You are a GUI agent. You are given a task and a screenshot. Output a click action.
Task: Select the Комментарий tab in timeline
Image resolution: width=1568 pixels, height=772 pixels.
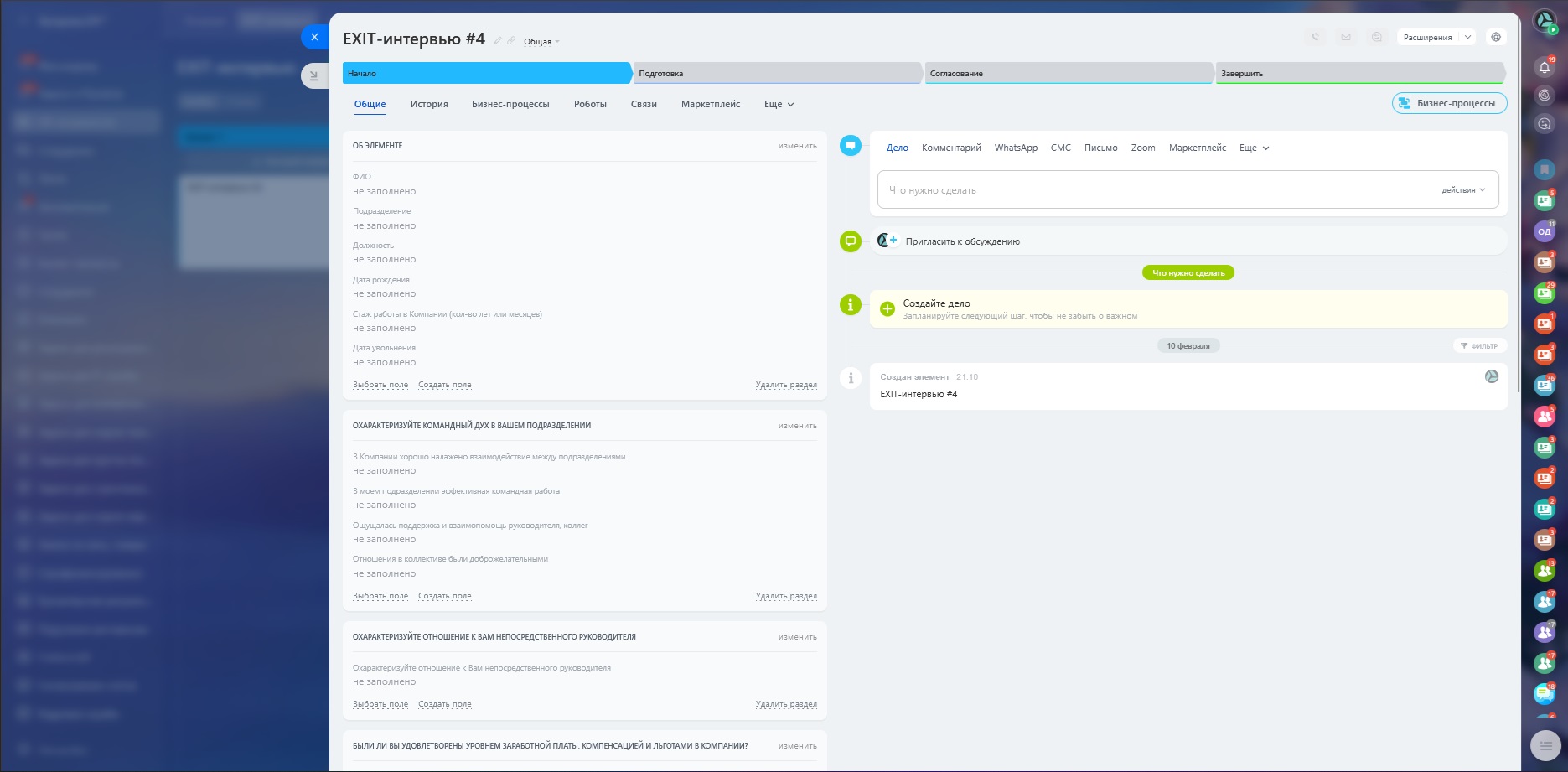pyautogui.click(x=950, y=148)
